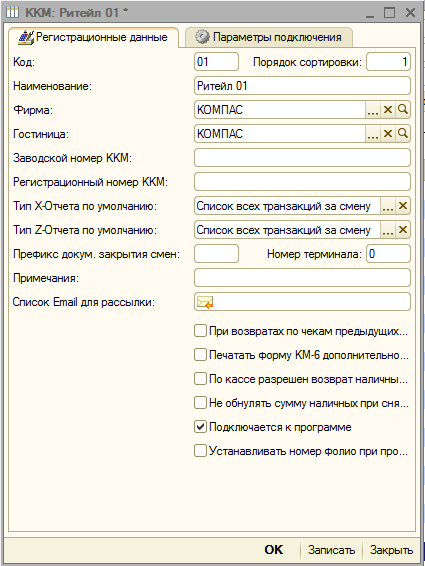Click the KKM window title icon
425x566 pixels.
point(13,13)
